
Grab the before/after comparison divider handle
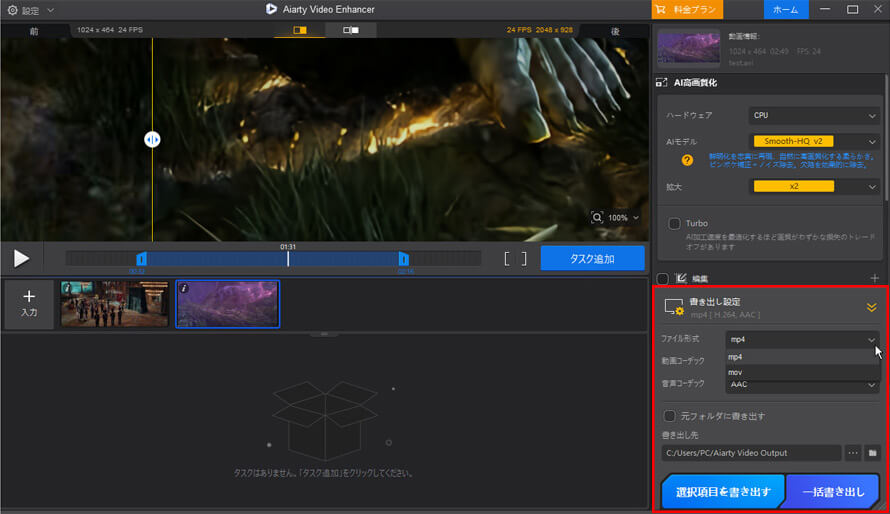(152, 140)
